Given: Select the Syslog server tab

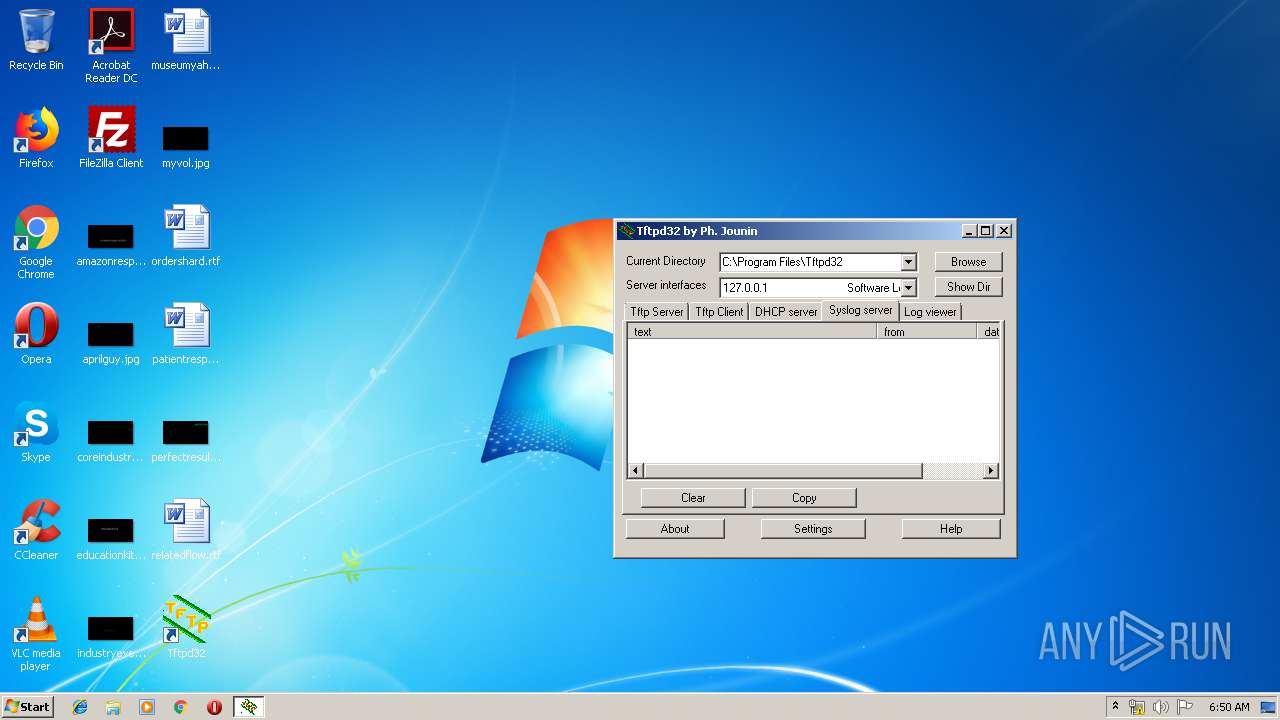Looking at the screenshot, I should click(x=861, y=310).
